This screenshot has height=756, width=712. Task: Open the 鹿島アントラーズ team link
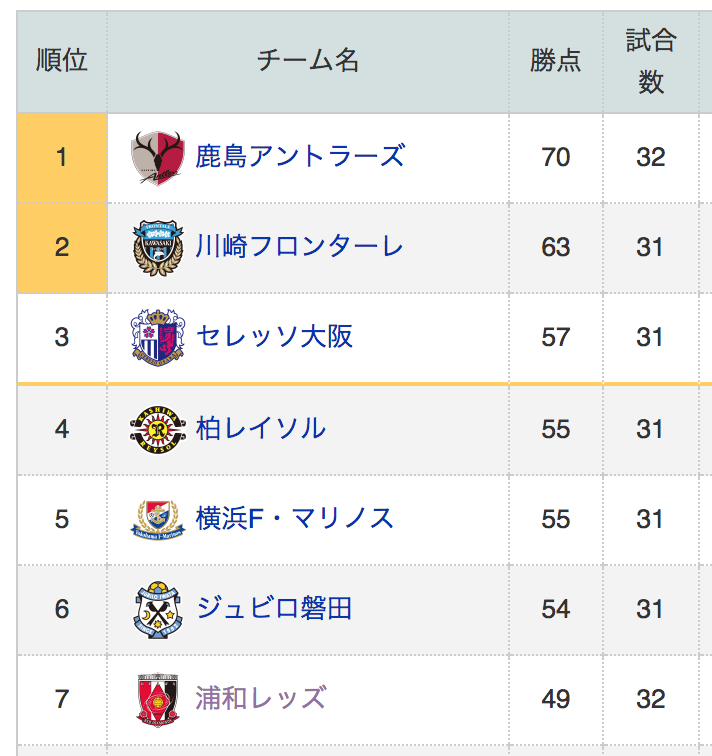tap(300, 156)
